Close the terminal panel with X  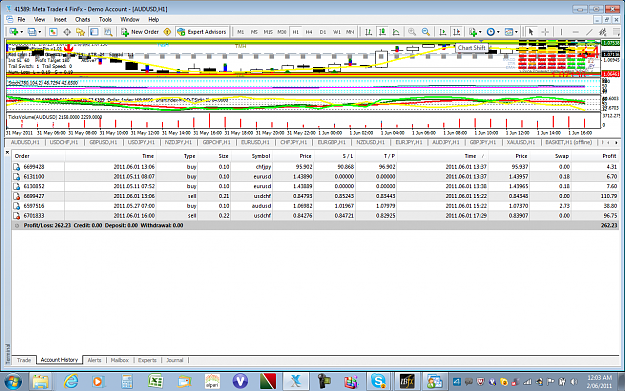click(x=8, y=152)
